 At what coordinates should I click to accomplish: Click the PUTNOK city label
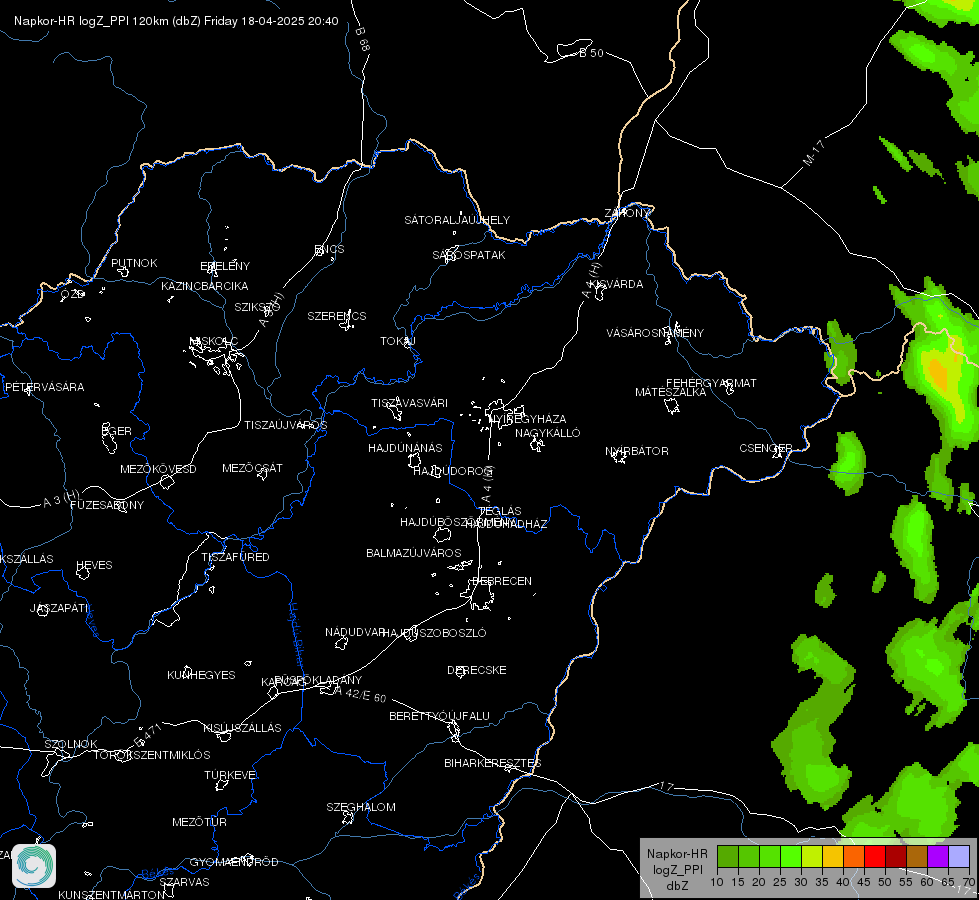(134, 263)
